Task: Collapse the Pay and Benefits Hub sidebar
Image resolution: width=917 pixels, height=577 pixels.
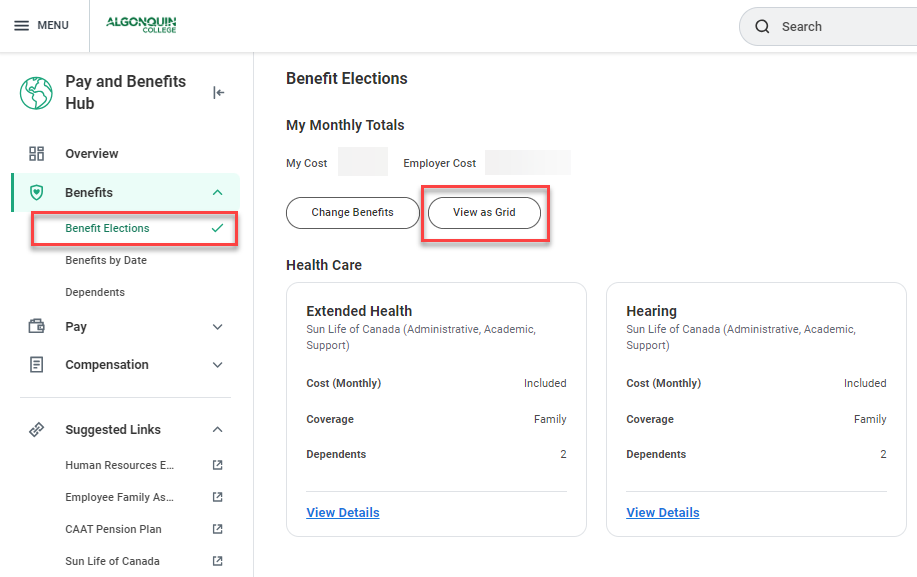Action: (x=218, y=93)
